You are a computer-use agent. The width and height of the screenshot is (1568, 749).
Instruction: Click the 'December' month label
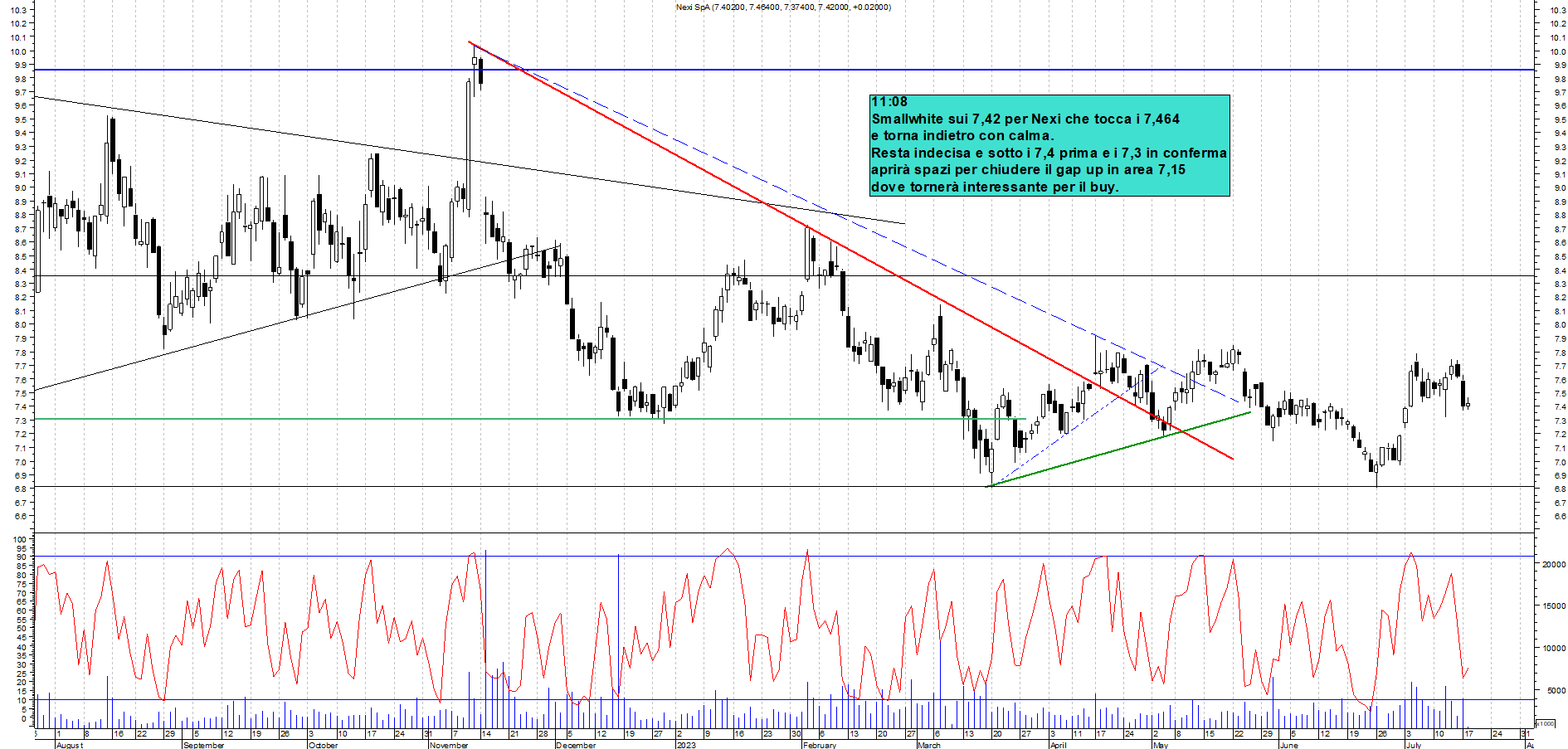click(x=576, y=745)
